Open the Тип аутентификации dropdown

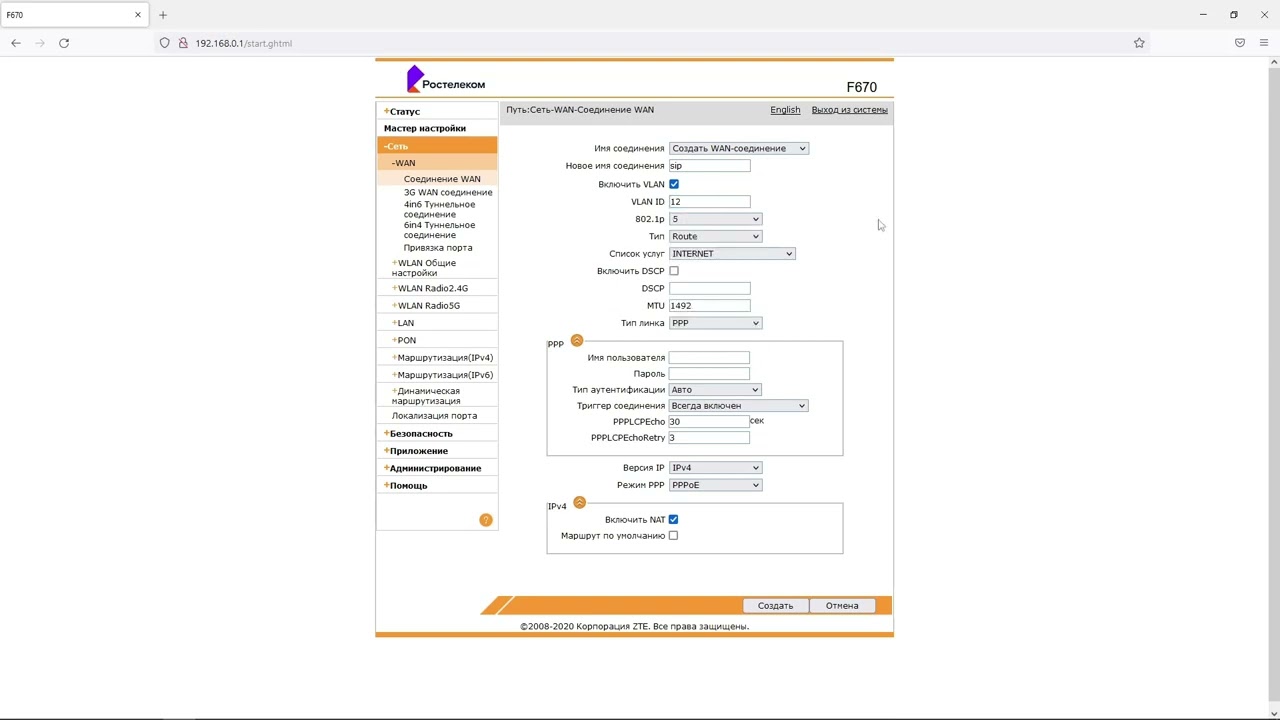click(x=715, y=390)
